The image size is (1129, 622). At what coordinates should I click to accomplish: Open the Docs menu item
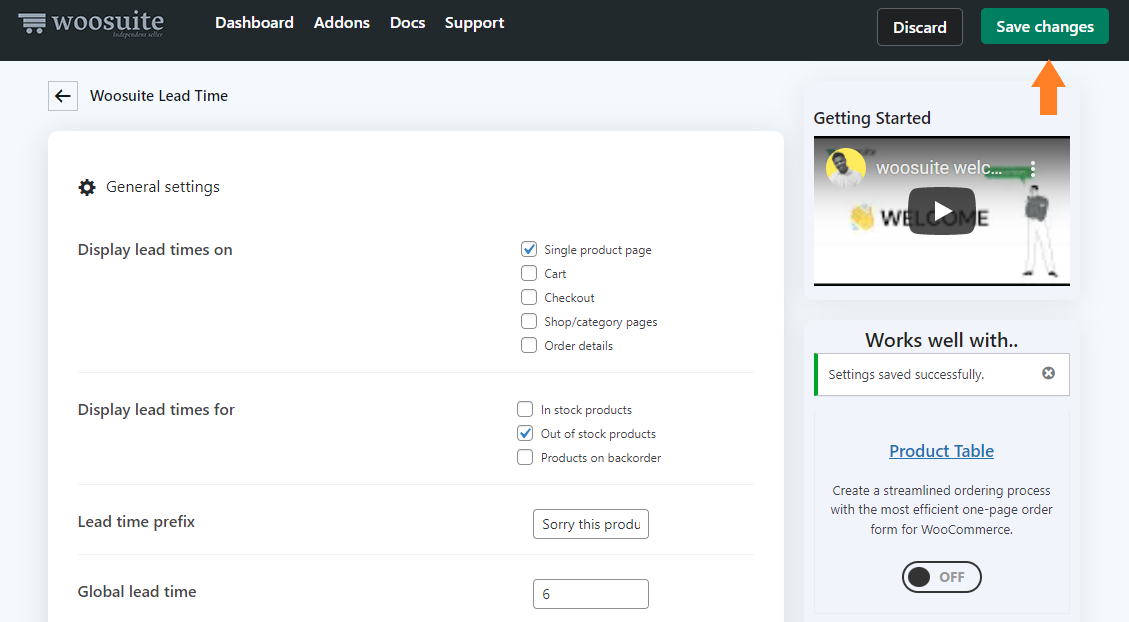[408, 23]
